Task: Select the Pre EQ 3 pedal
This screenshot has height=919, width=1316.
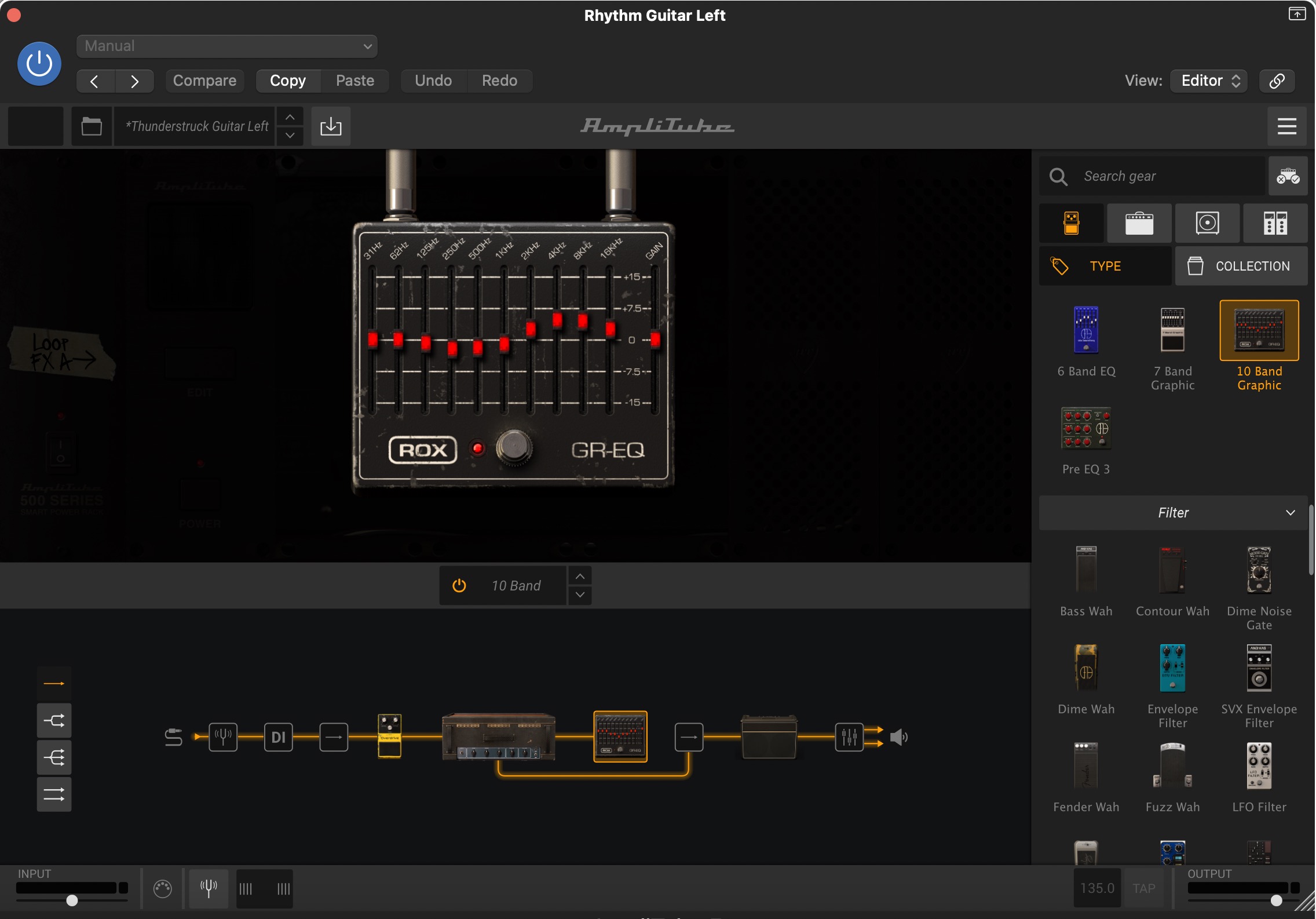Action: [1086, 440]
